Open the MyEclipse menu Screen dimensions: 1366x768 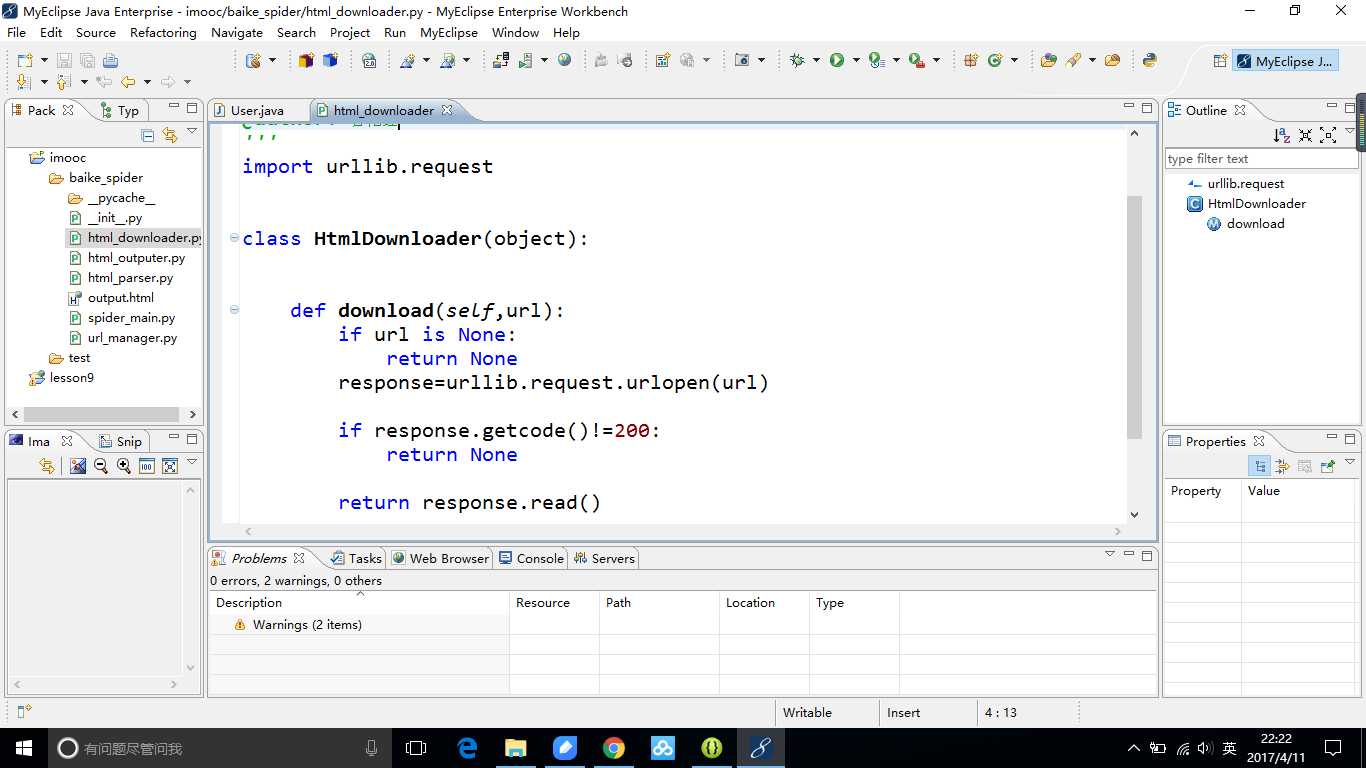click(449, 32)
